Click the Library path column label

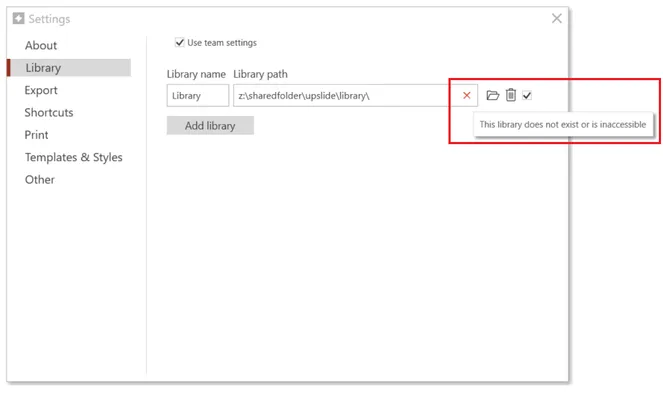(260, 74)
